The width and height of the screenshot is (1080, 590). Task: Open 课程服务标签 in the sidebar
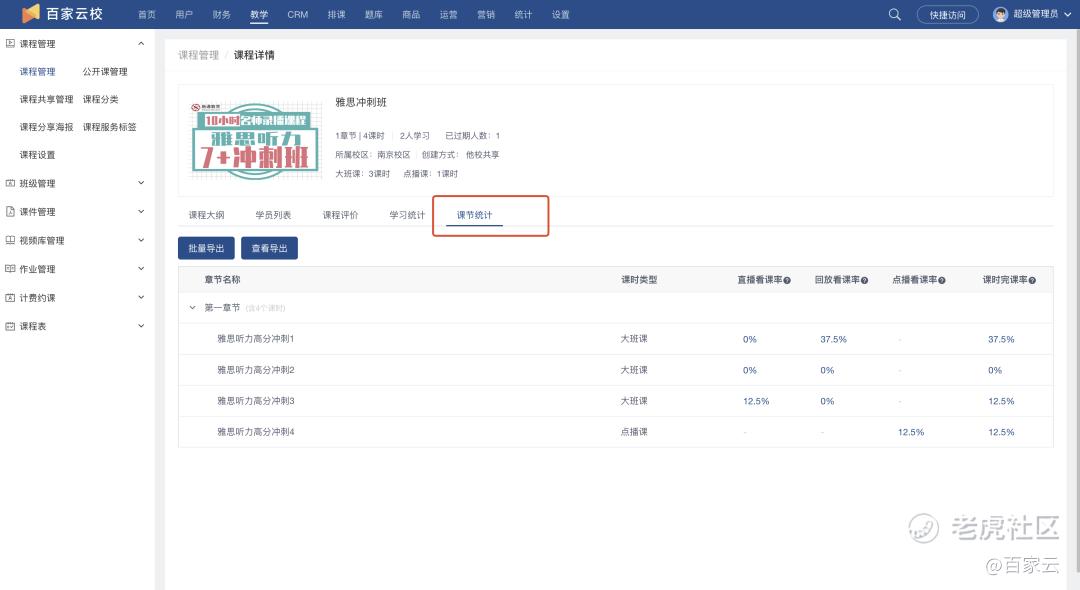coord(110,127)
